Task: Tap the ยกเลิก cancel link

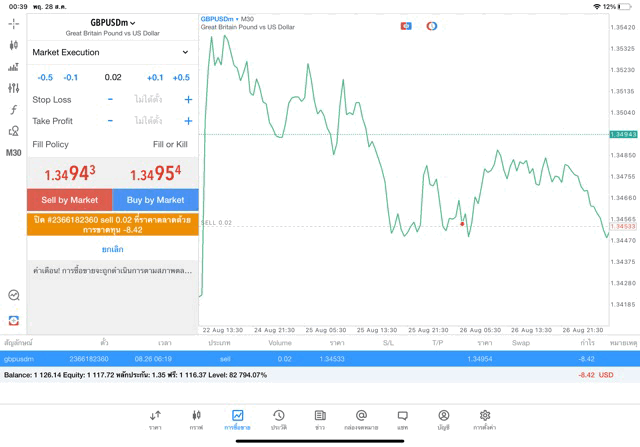Action: (112, 249)
